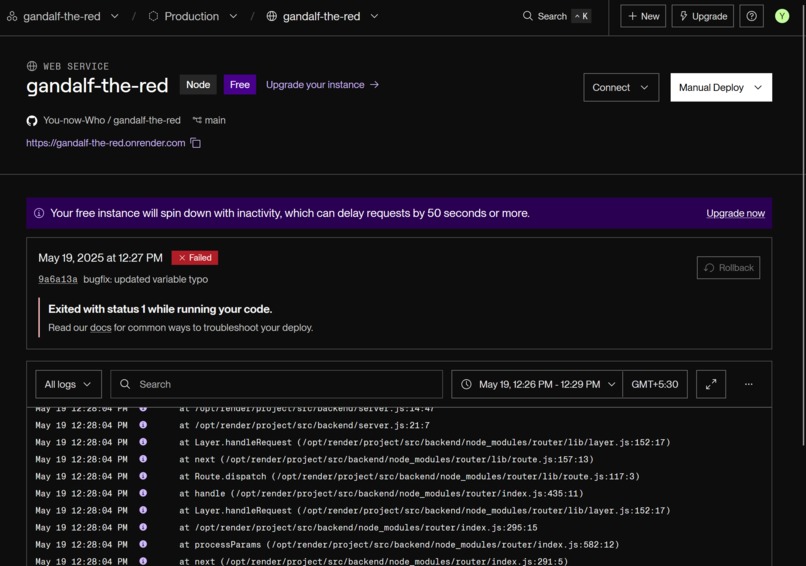Click the Upgrade button in top bar

703,16
